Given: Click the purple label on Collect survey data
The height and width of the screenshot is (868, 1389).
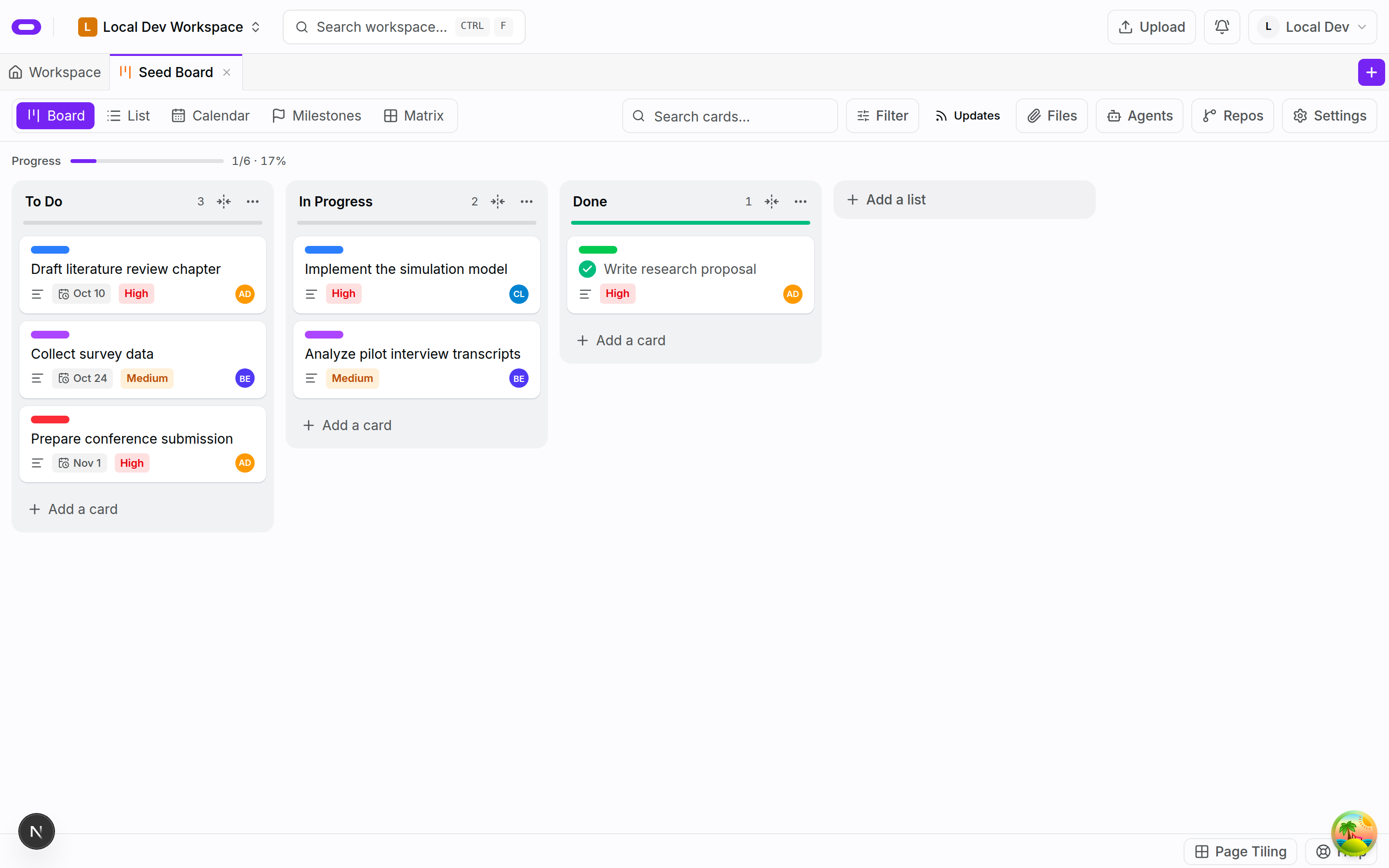Looking at the screenshot, I should pyautogui.click(x=50, y=335).
